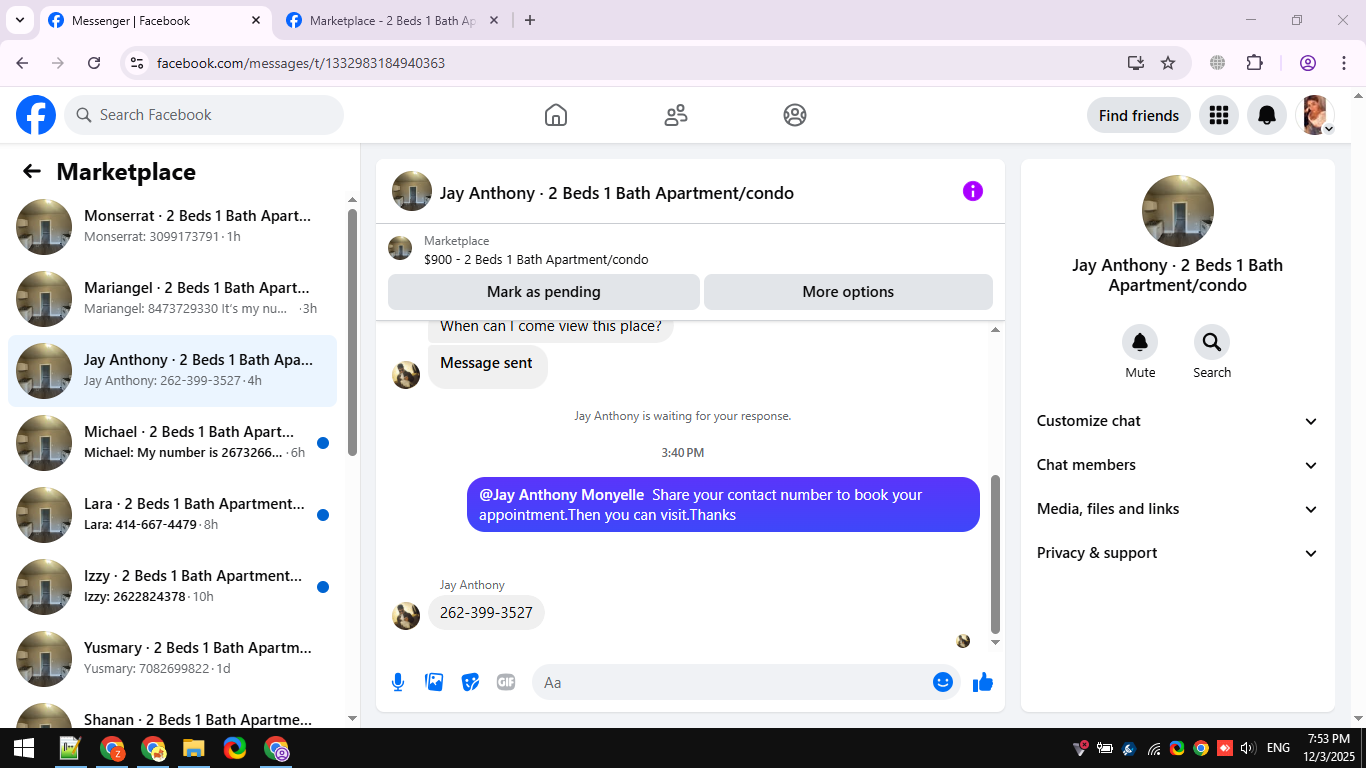This screenshot has height=768, width=1366.
Task: Open the large Jay Anthony listing thumbnail
Action: point(1178,211)
